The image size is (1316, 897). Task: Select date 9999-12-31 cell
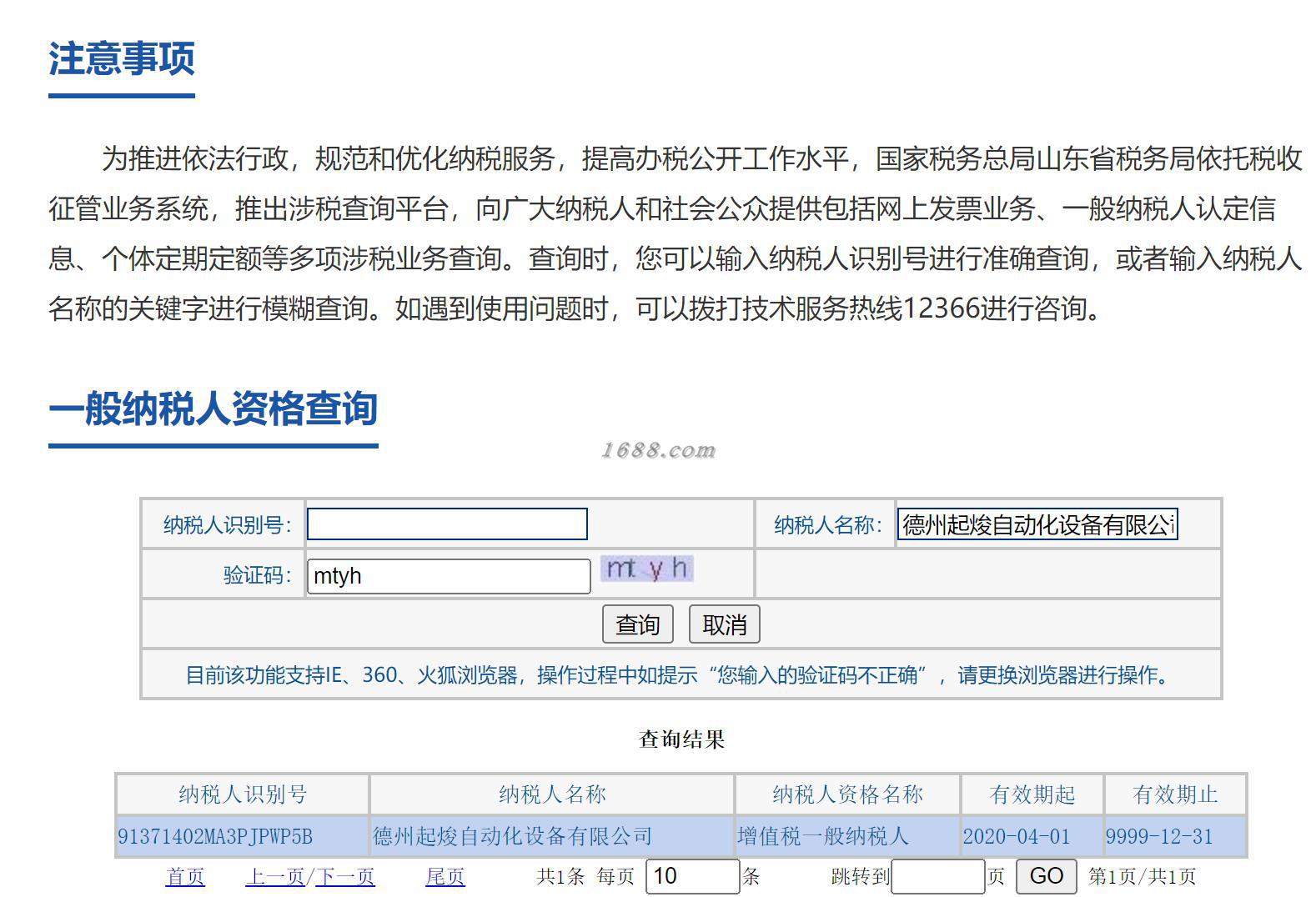[x=1176, y=836]
